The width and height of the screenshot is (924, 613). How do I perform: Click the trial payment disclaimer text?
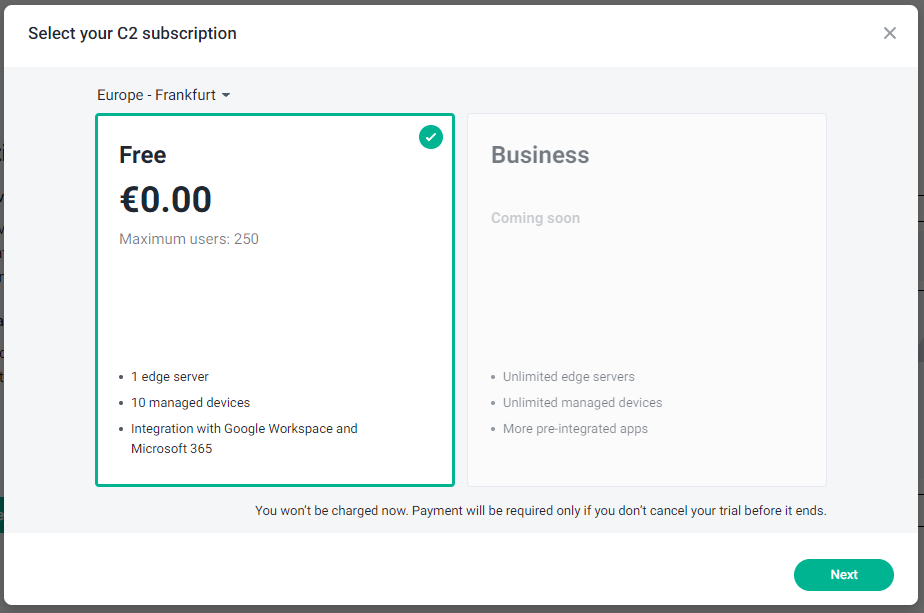[541, 510]
